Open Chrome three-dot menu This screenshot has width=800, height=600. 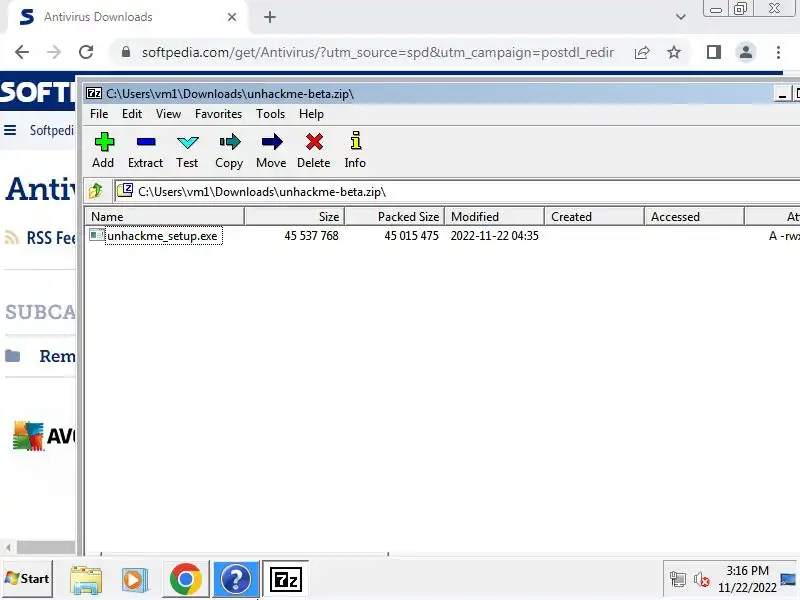778,52
